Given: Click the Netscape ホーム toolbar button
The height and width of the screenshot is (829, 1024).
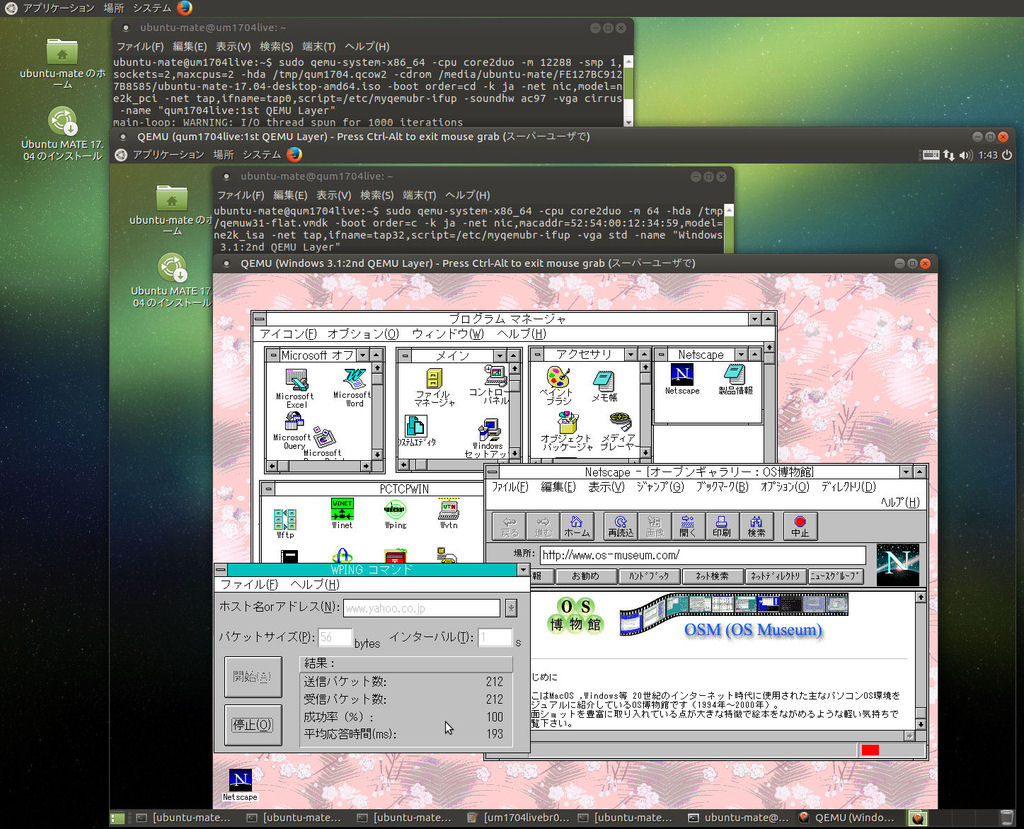Looking at the screenshot, I should coord(577,526).
